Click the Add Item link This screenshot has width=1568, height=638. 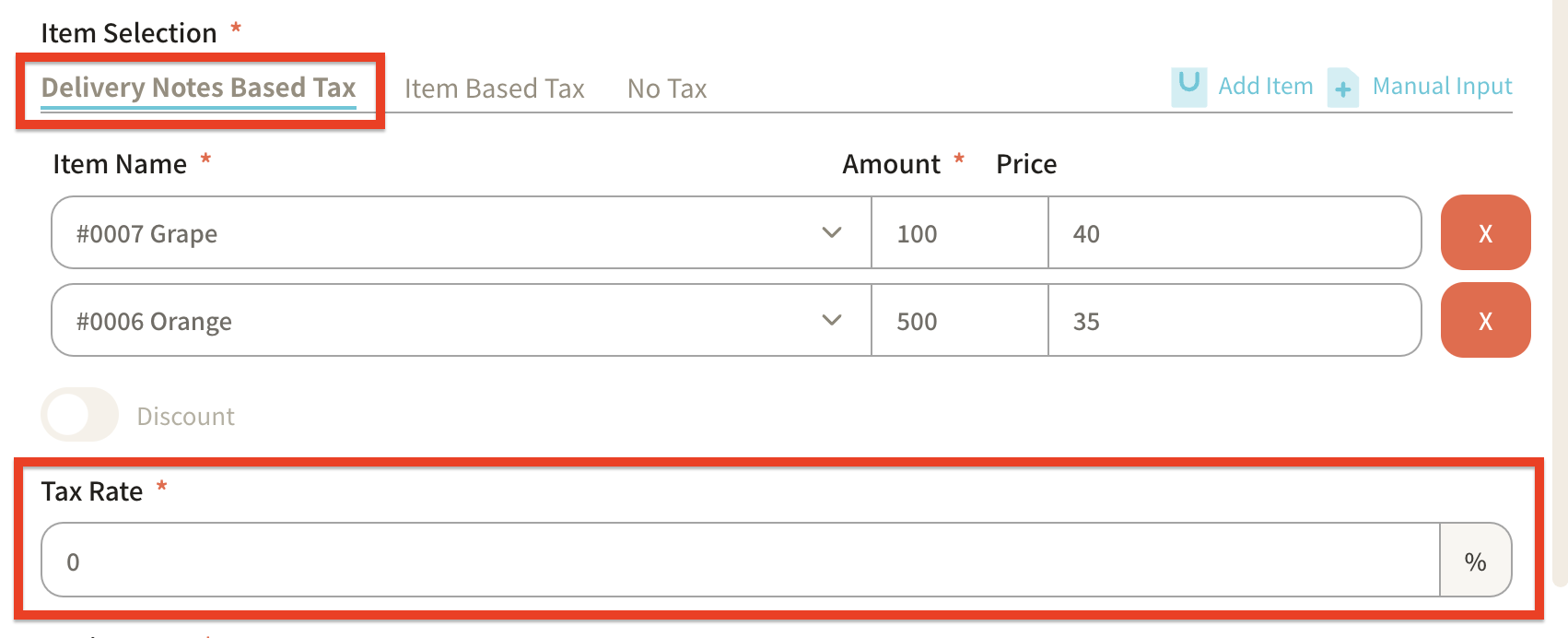[x=1265, y=87]
